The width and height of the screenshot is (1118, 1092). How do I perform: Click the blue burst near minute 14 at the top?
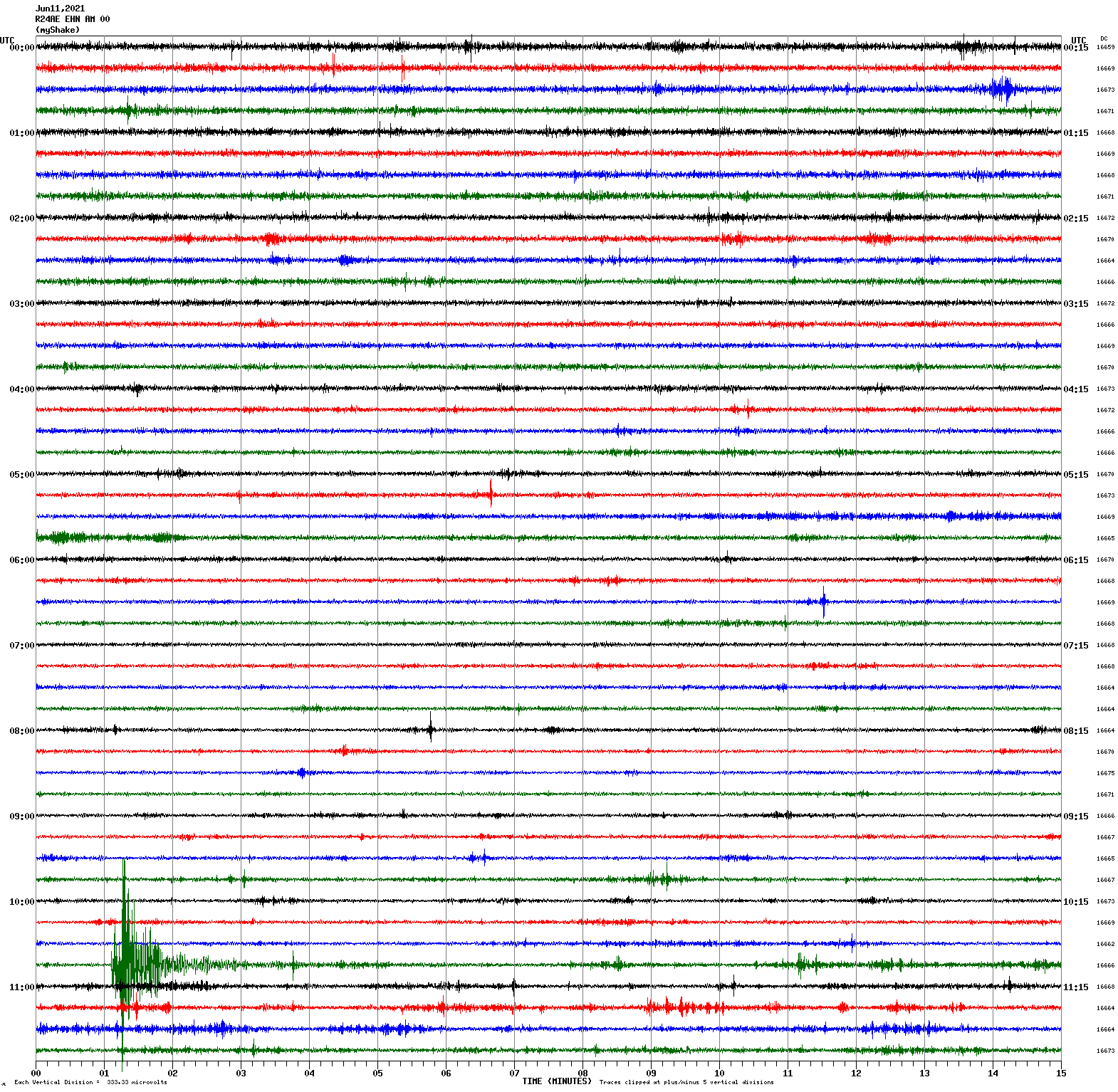tap(1004, 90)
